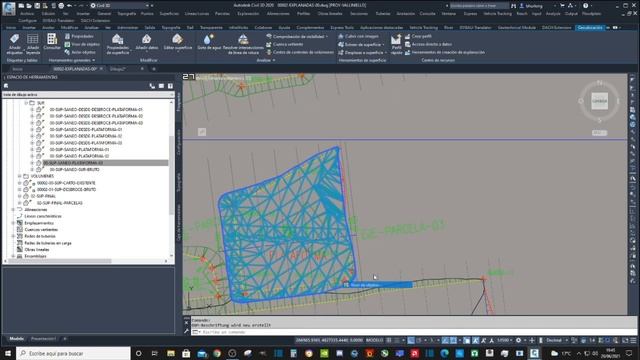Expand 00-SUP-SANEO-DESDE-DESBROCE-PLATAFORMA-01 tree node

click(x=32, y=109)
